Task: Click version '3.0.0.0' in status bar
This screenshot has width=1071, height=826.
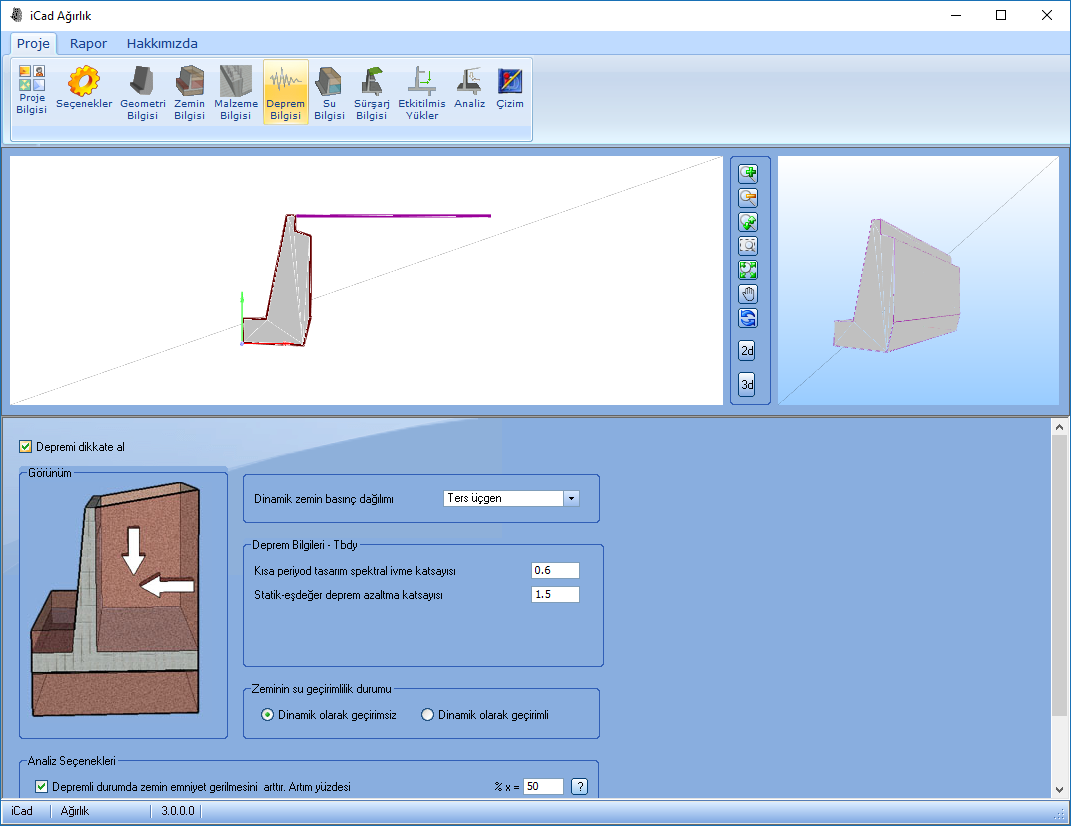Action: 178,811
